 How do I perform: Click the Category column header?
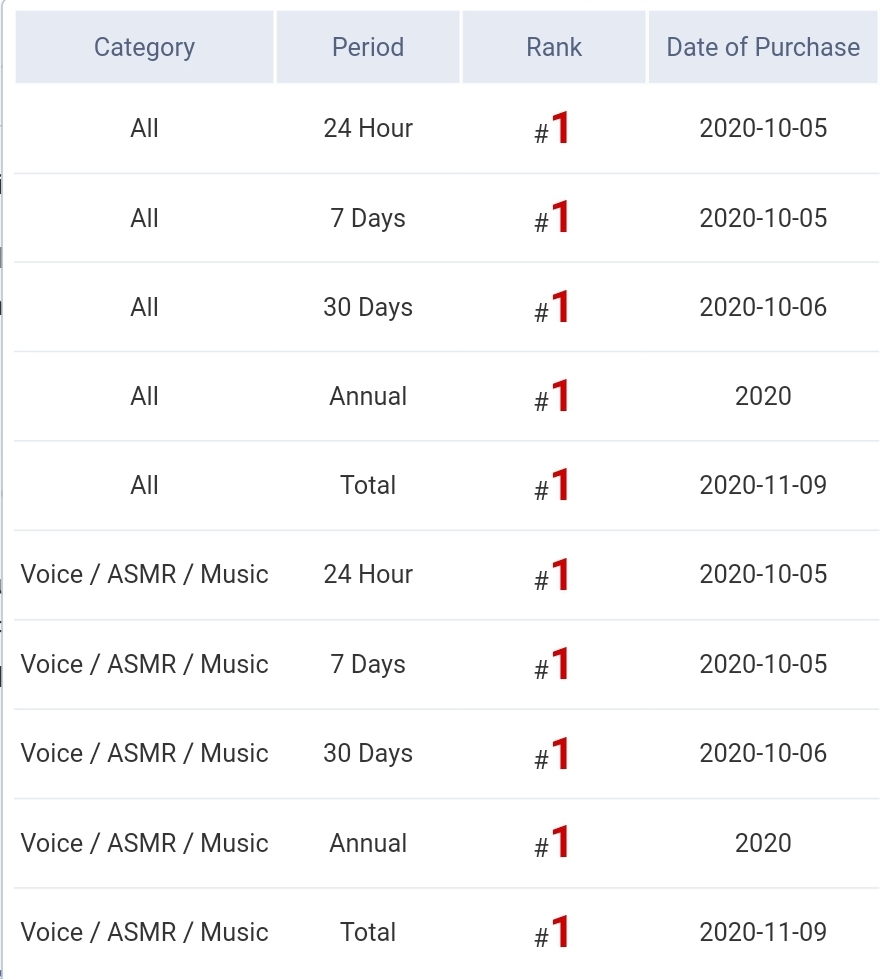(x=144, y=47)
